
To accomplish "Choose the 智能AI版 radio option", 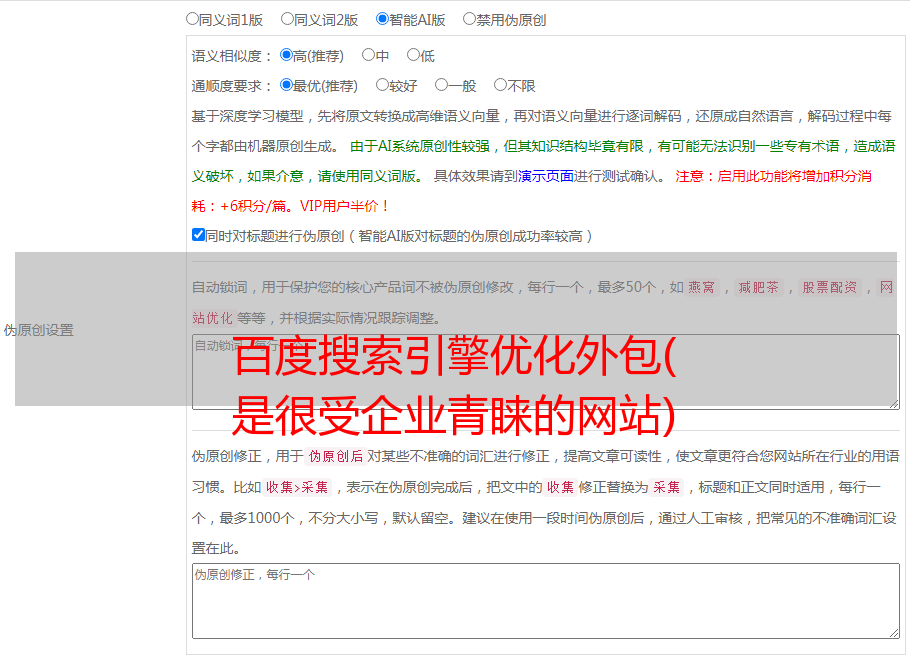I will [382, 19].
